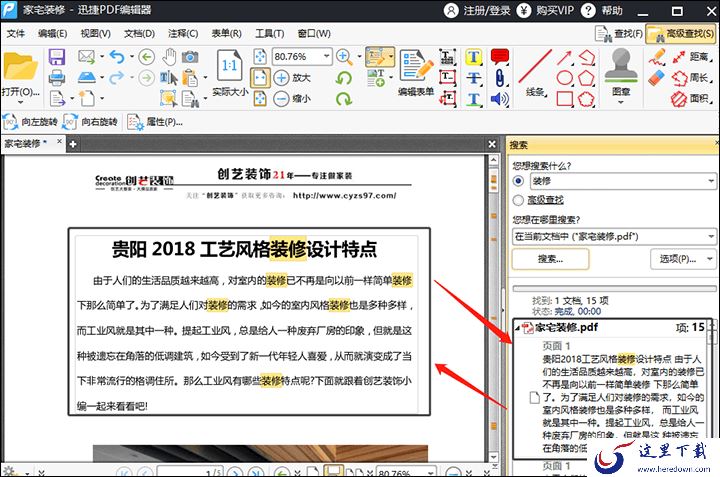This screenshot has width=720, height=477.
Task: Print the document with the printer icon
Action: [x=56, y=78]
